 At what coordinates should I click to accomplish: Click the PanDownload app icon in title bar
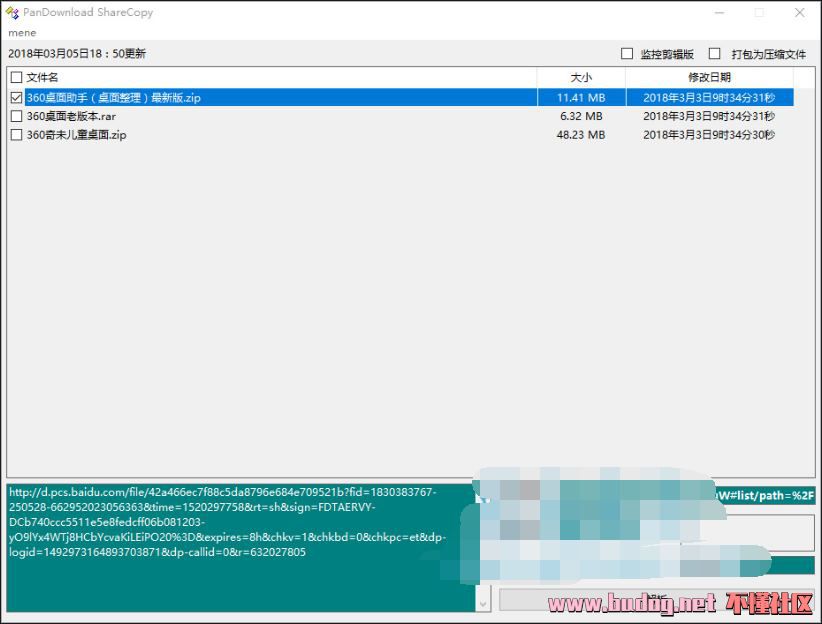coord(12,12)
